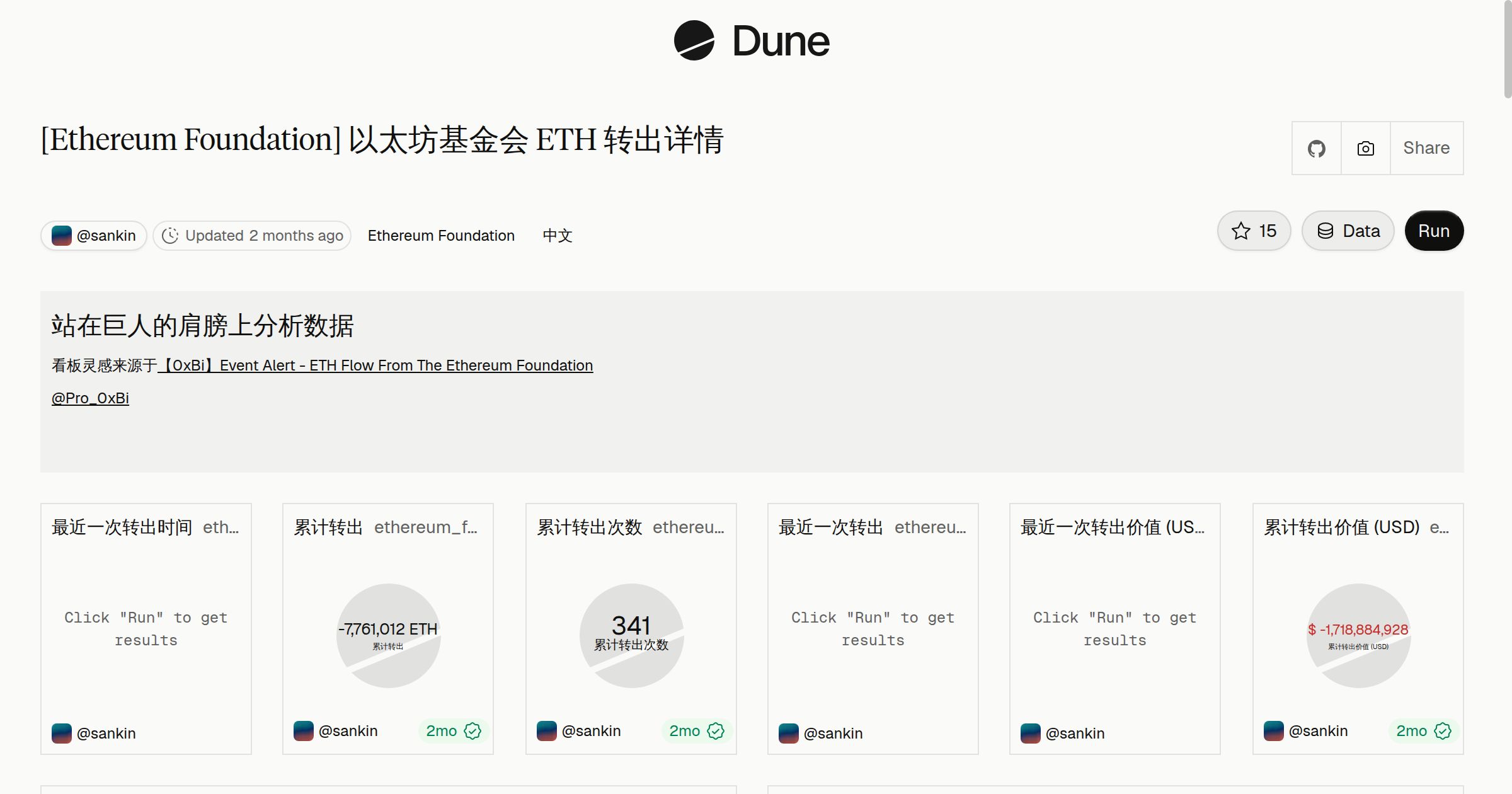The image size is (1512, 794).
Task: Open the Data button
Action: [x=1348, y=231]
